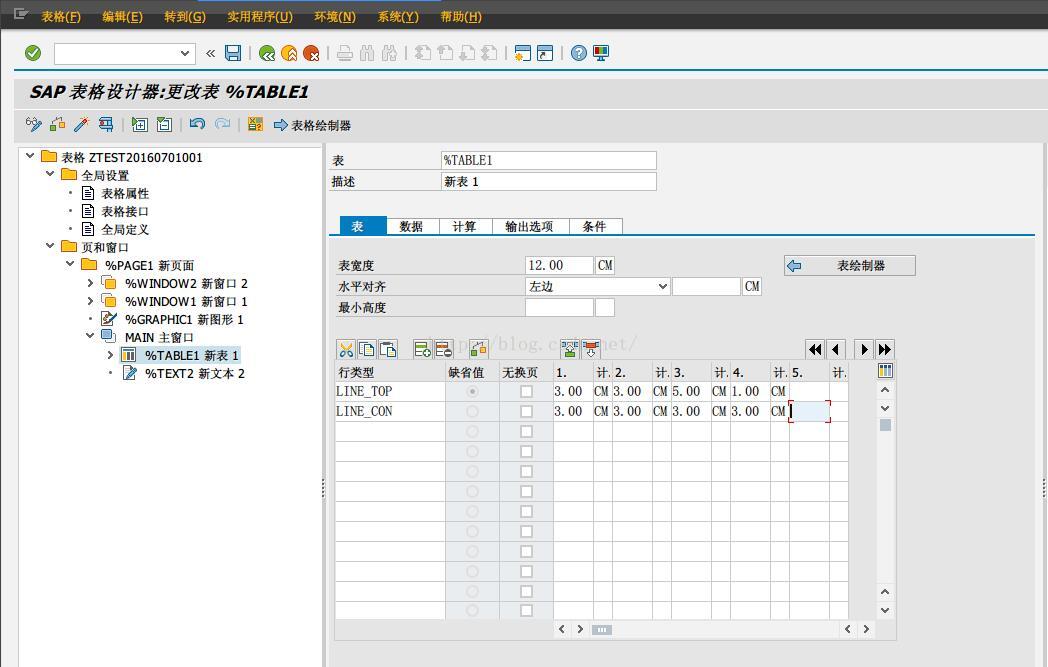Open the Customize local layout monitor icon
The width and height of the screenshot is (1048, 667).
[601, 53]
